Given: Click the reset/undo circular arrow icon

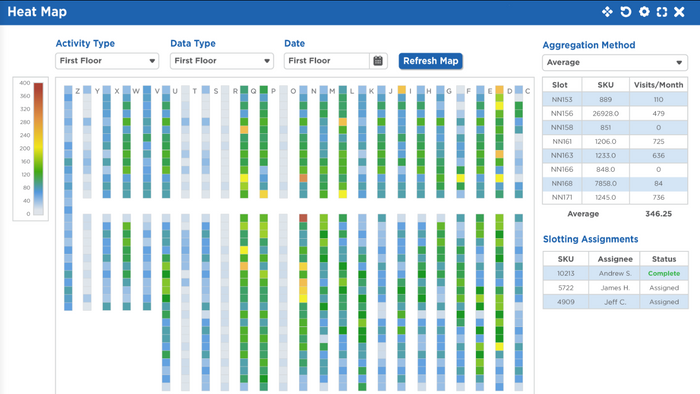Looking at the screenshot, I should pyautogui.click(x=625, y=12).
